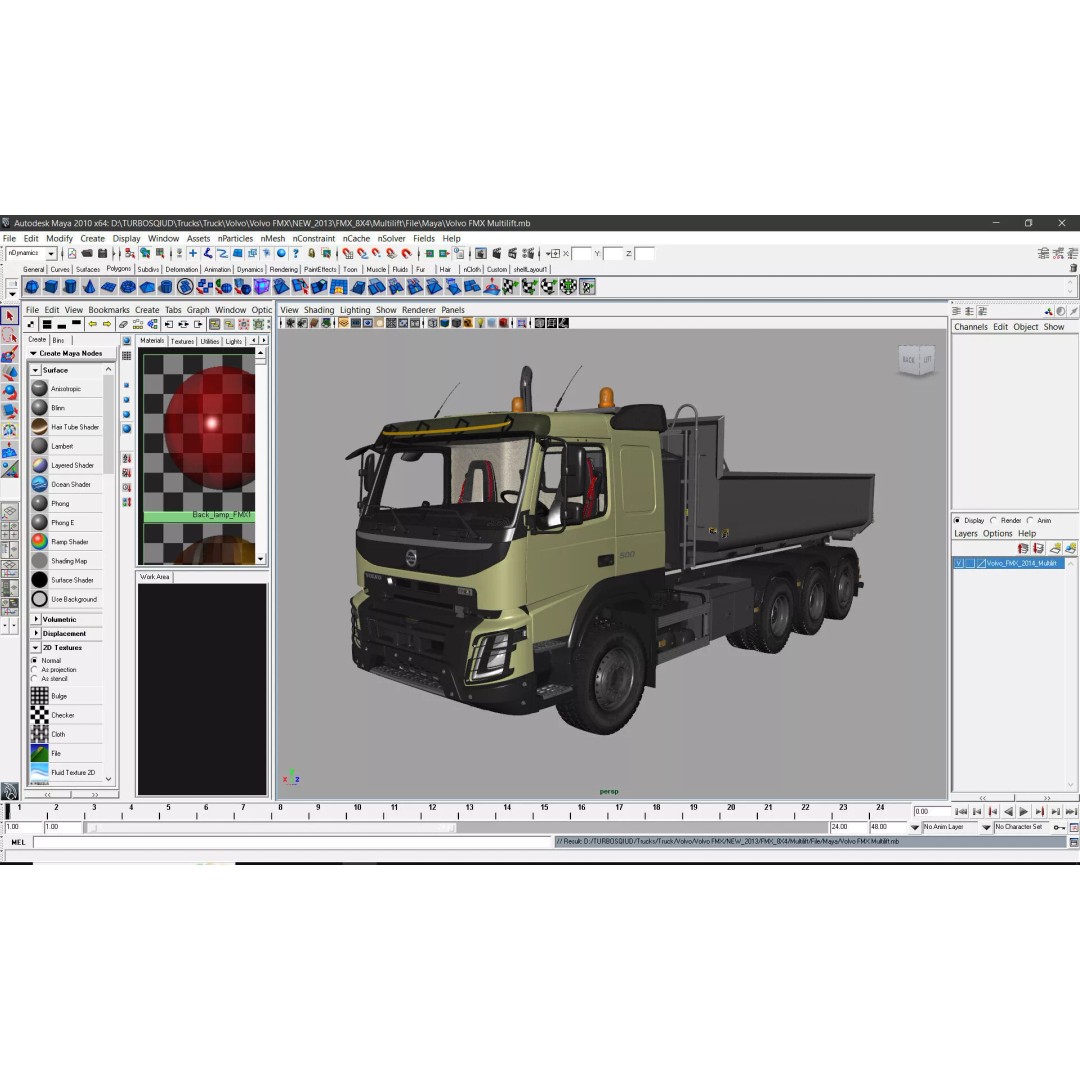Create a File texture node
The image size is (1080, 1080).
pyautogui.click(x=67, y=754)
